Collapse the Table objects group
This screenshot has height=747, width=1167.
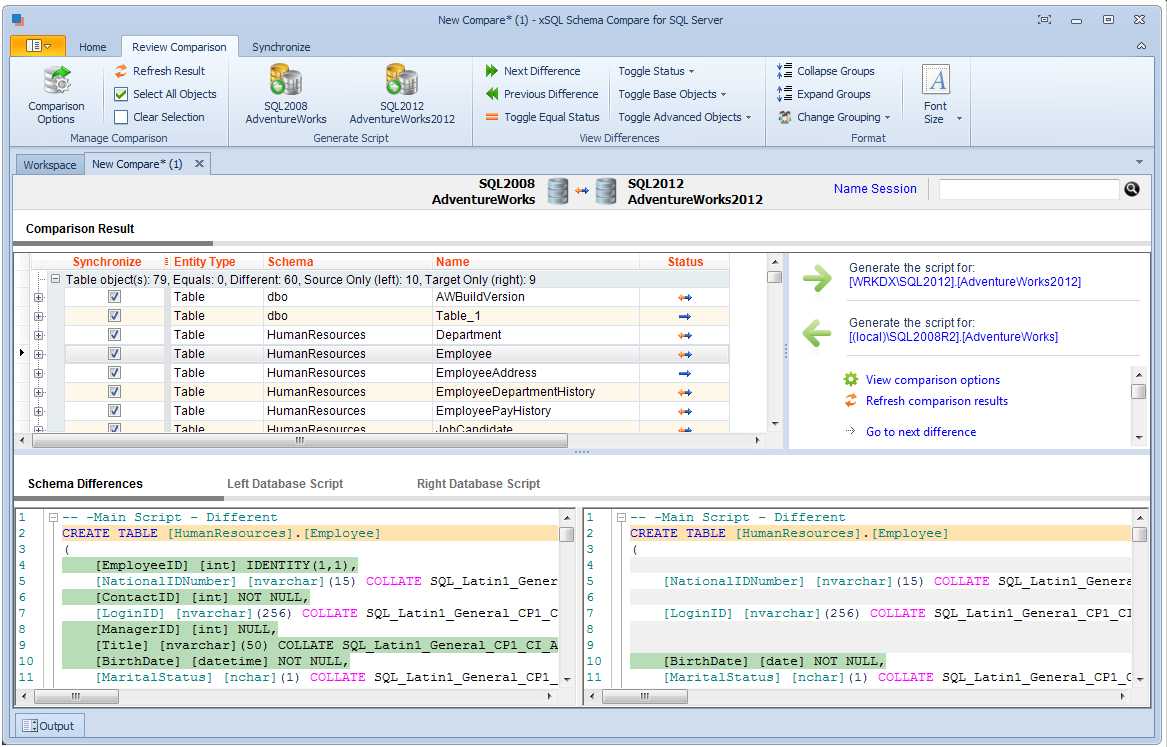click(55, 280)
